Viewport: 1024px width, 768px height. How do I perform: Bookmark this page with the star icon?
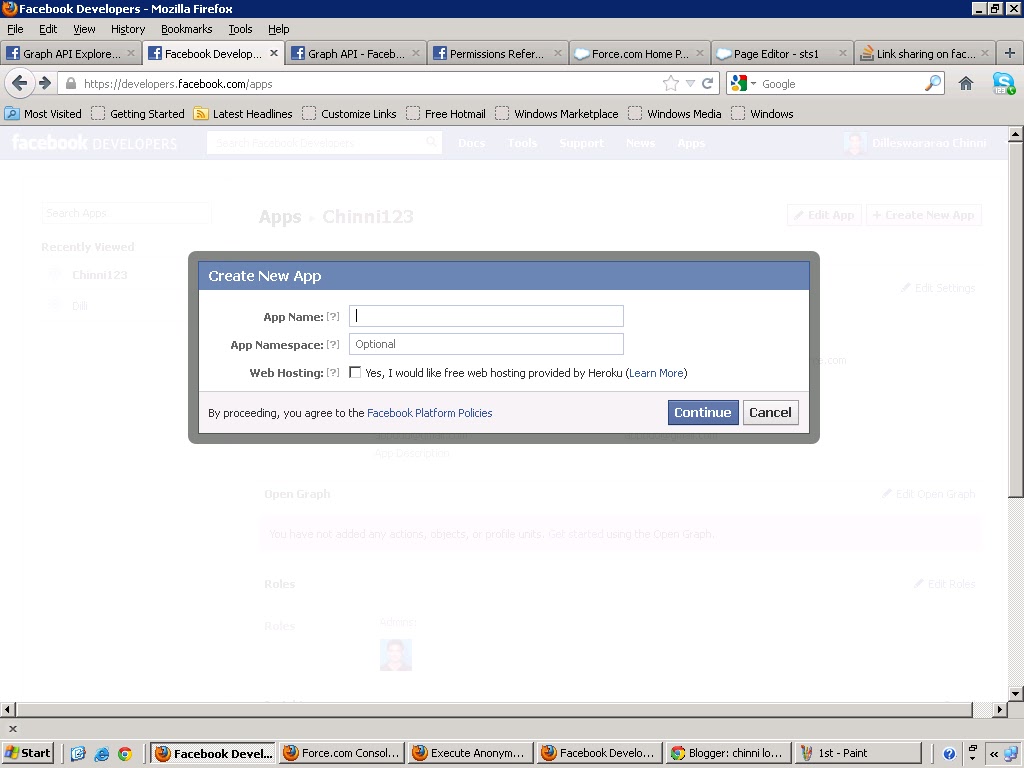click(671, 84)
